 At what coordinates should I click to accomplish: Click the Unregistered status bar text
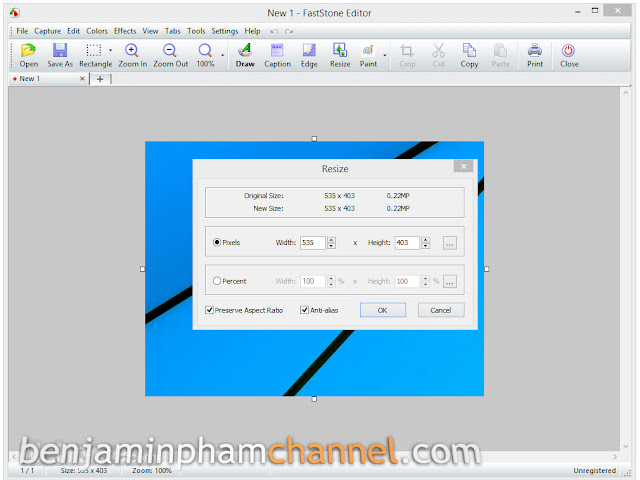click(x=594, y=471)
